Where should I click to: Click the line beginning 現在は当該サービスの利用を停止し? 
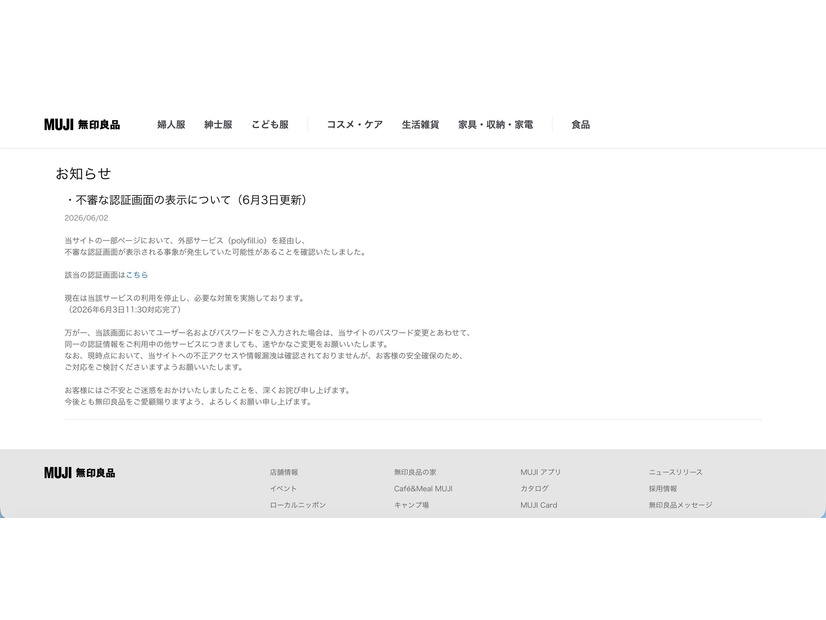tap(185, 298)
